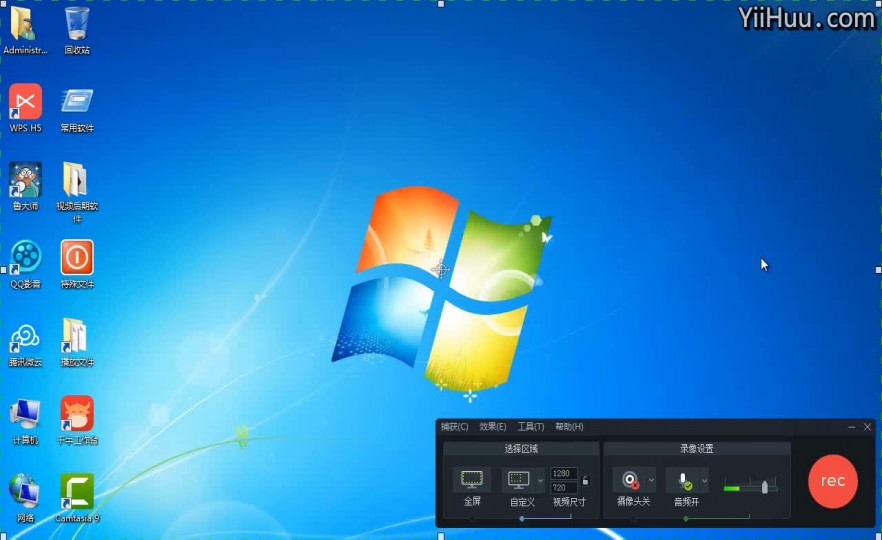Select the 视频后期软件 folder icon

click(77, 191)
